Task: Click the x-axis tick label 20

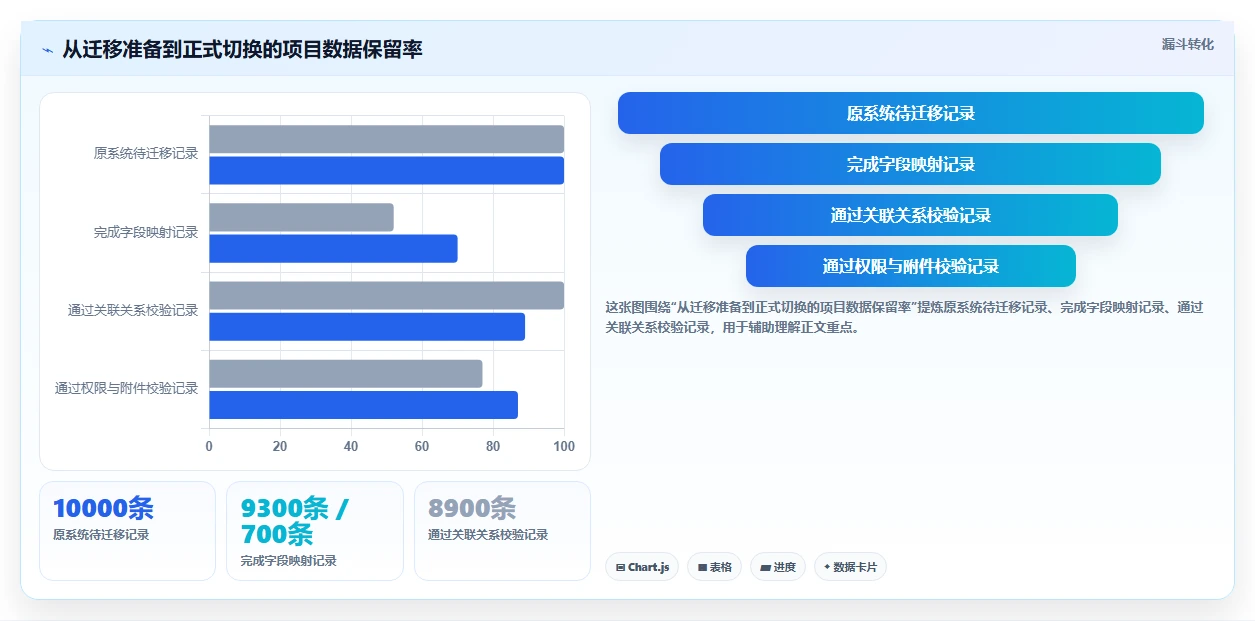Action: click(x=280, y=446)
